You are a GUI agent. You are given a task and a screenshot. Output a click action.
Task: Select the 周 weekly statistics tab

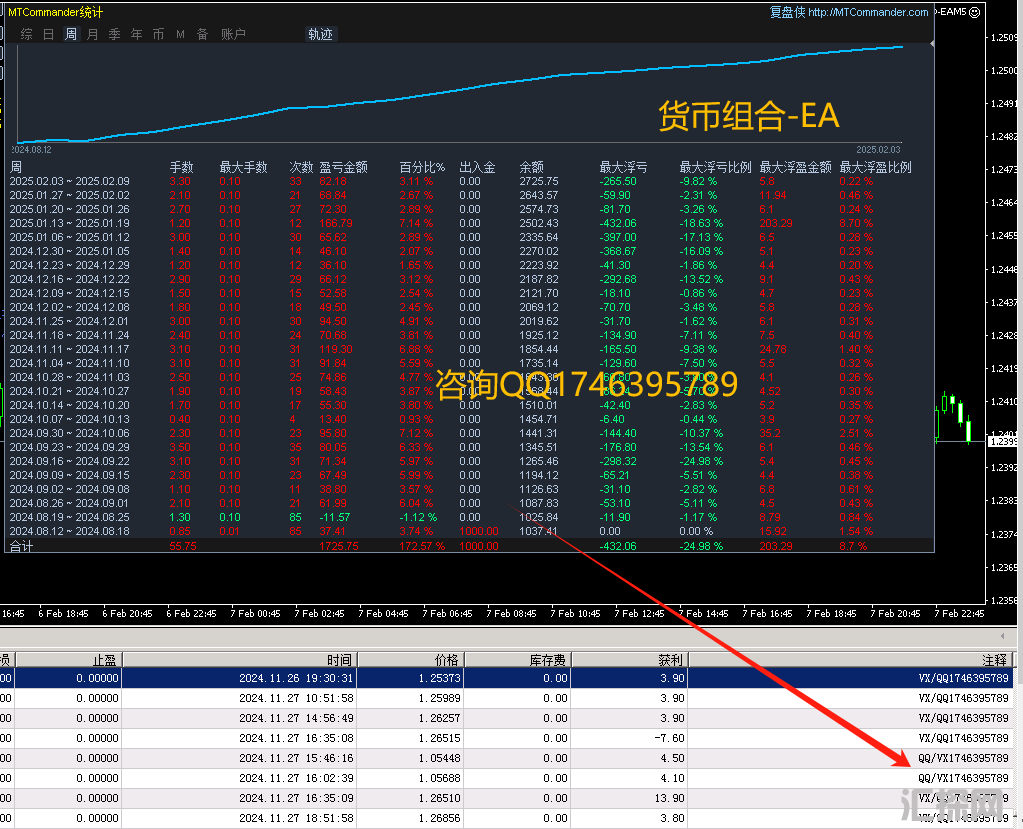[71, 34]
